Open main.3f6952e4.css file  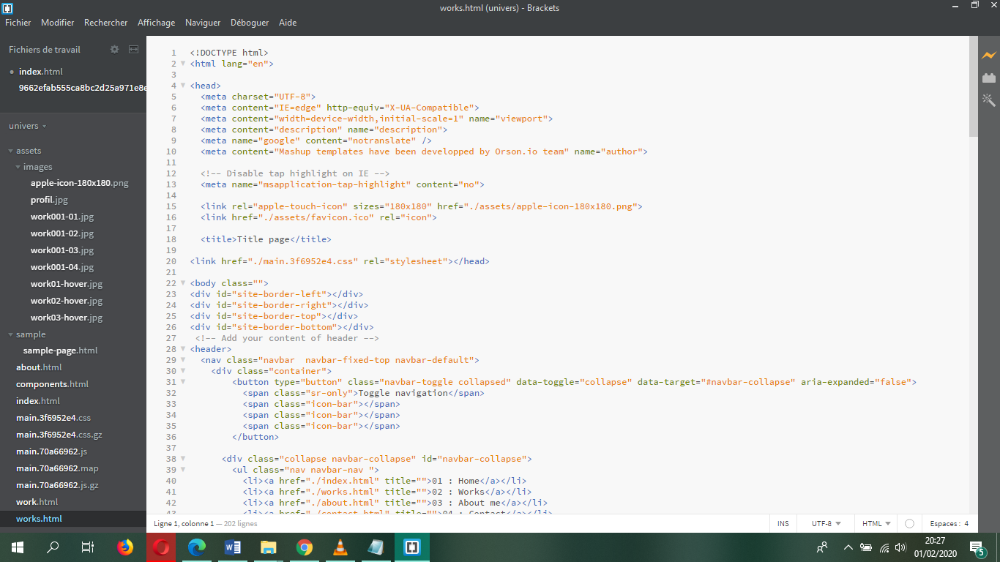coord(54,418)
